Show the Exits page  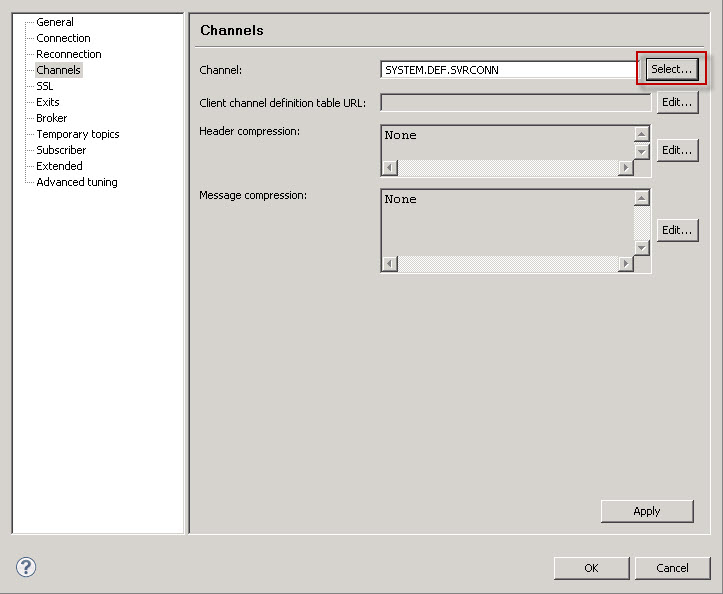pos(47,102)
